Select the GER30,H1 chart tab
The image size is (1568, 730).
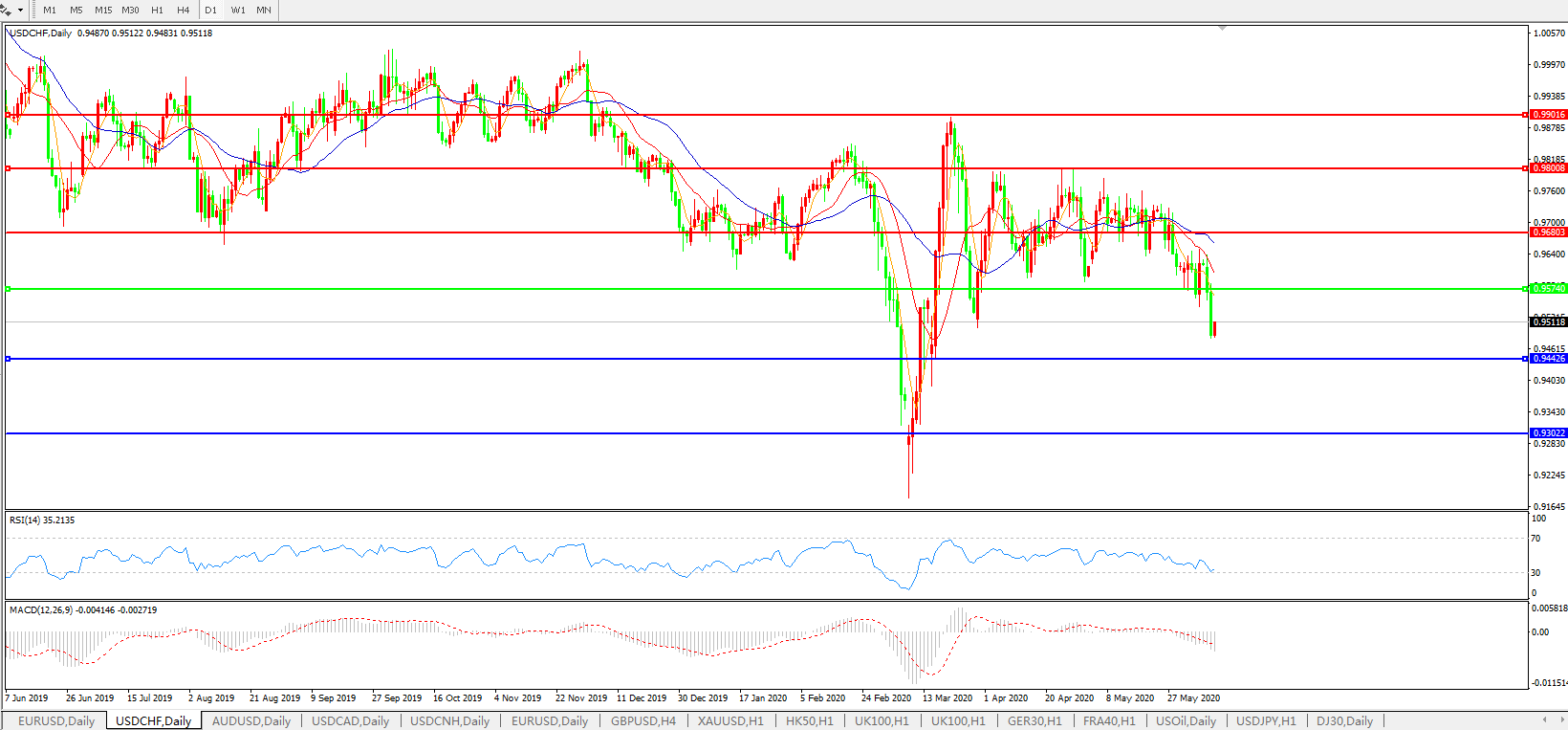tap(1034, 720)
